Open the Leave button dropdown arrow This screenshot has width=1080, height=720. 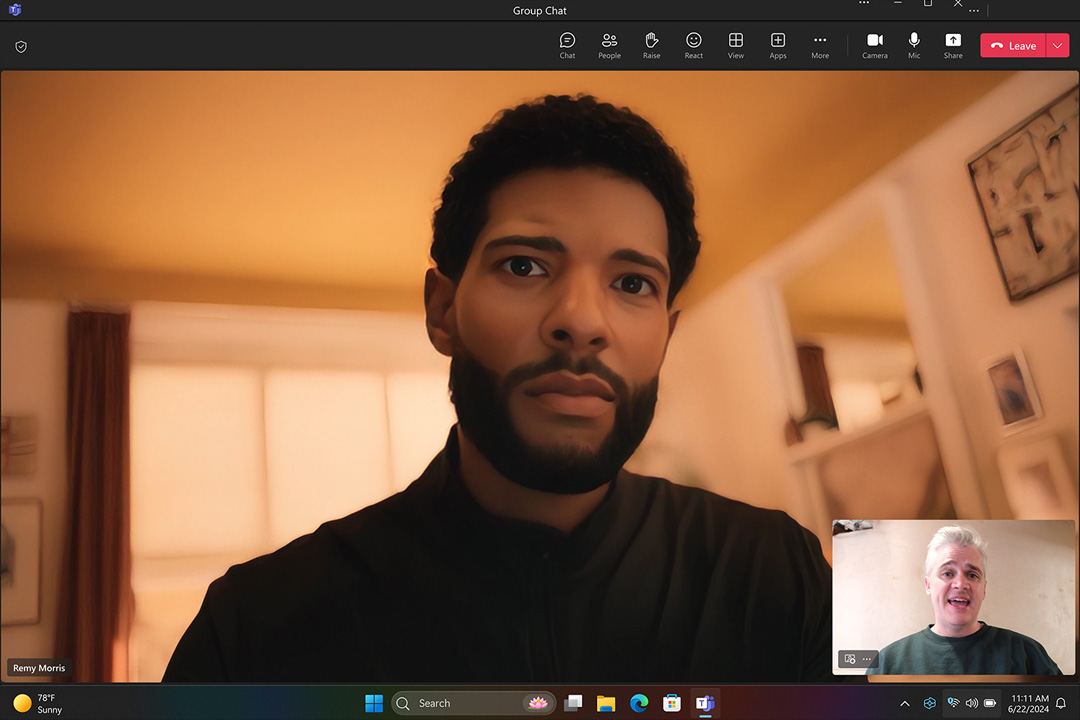point(1057,45)
